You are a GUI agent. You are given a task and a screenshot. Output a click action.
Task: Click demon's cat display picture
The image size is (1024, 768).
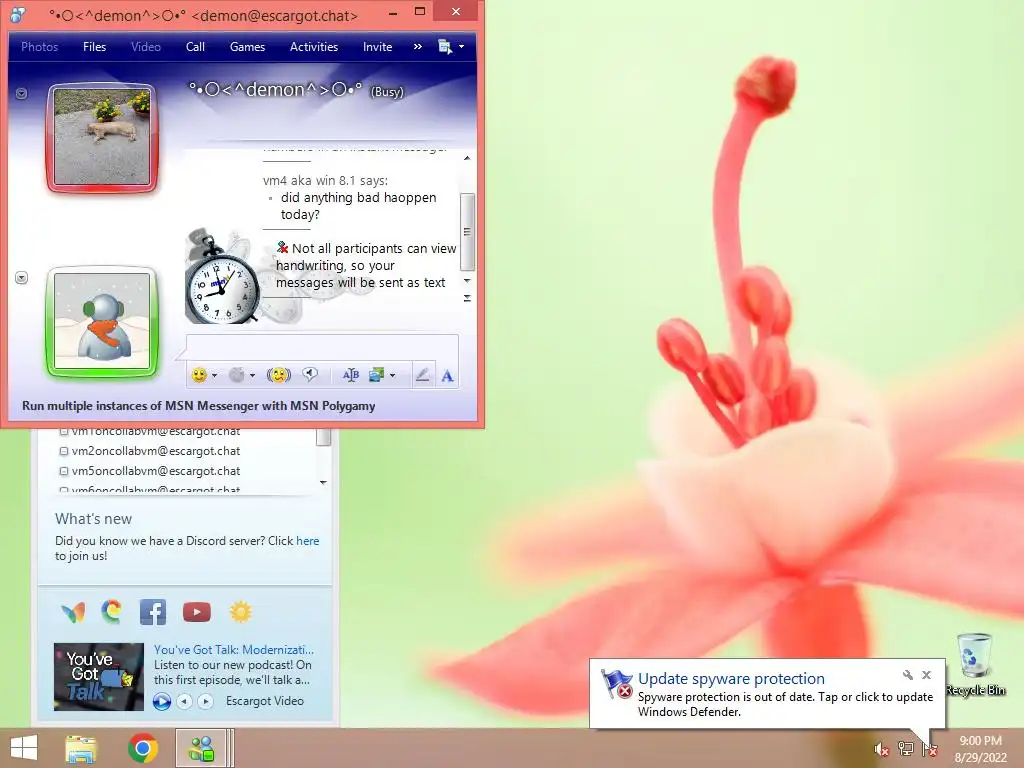[102, 138]
